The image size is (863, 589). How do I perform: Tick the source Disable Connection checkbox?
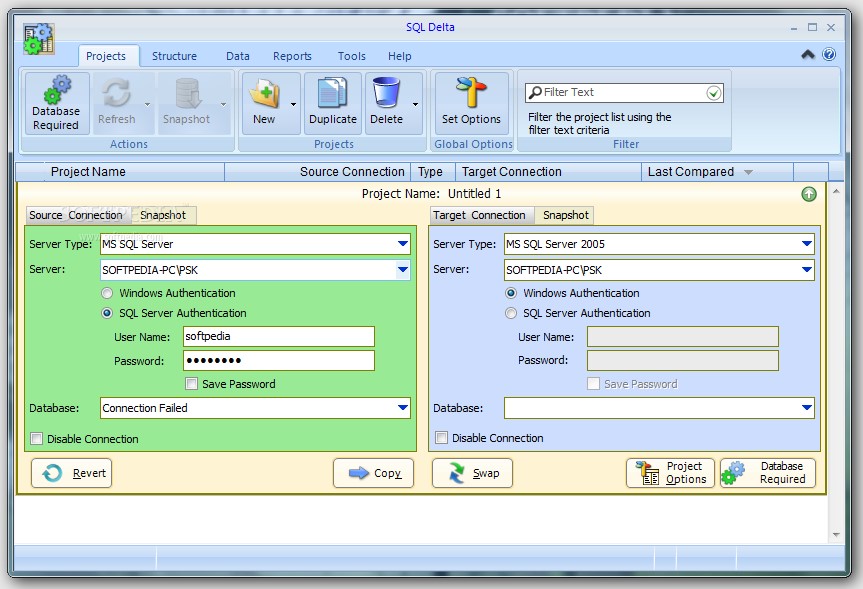pyautogui.click(x=36, y=439)
